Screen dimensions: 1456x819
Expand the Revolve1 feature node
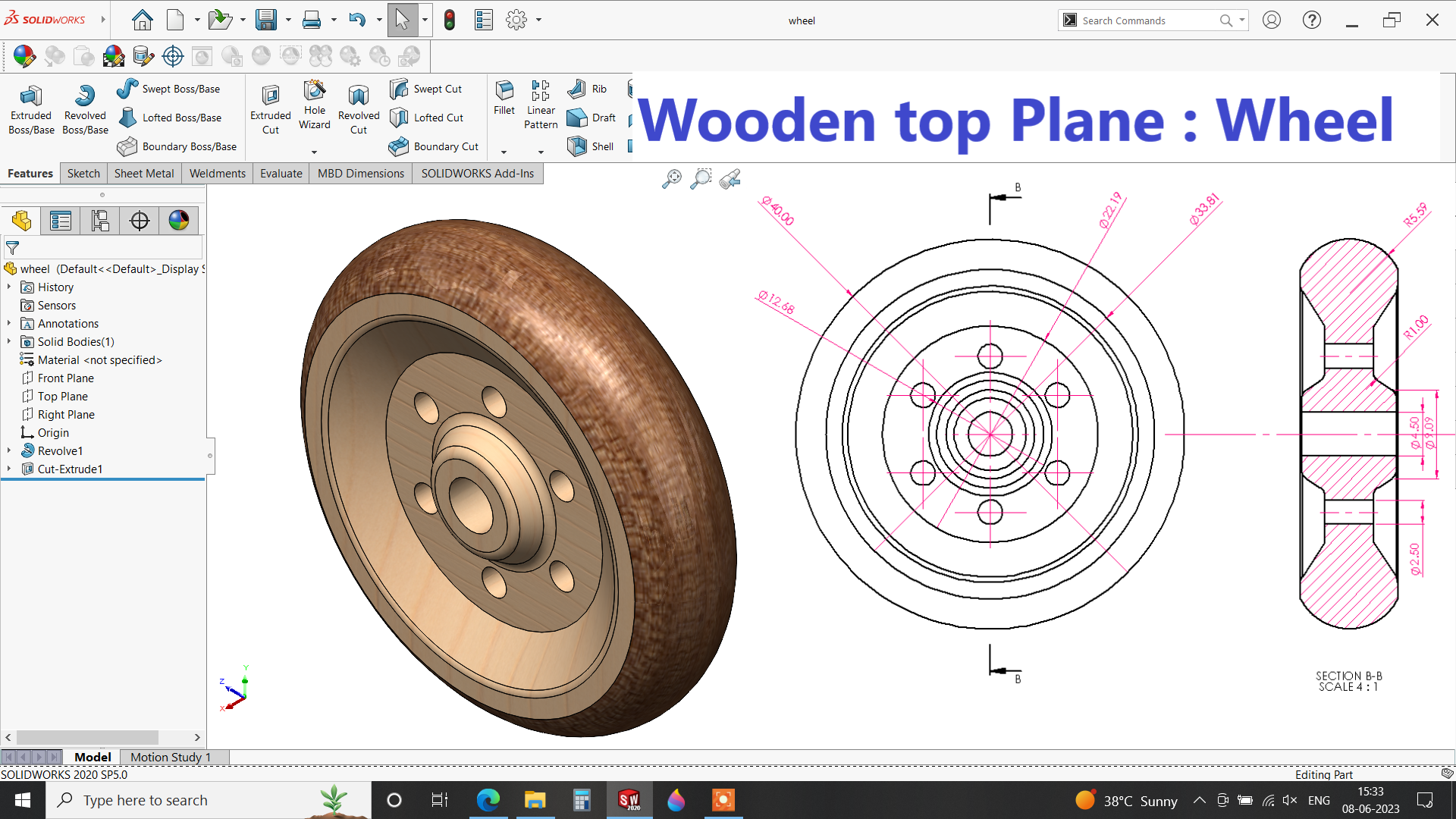(x=9, y=450)
